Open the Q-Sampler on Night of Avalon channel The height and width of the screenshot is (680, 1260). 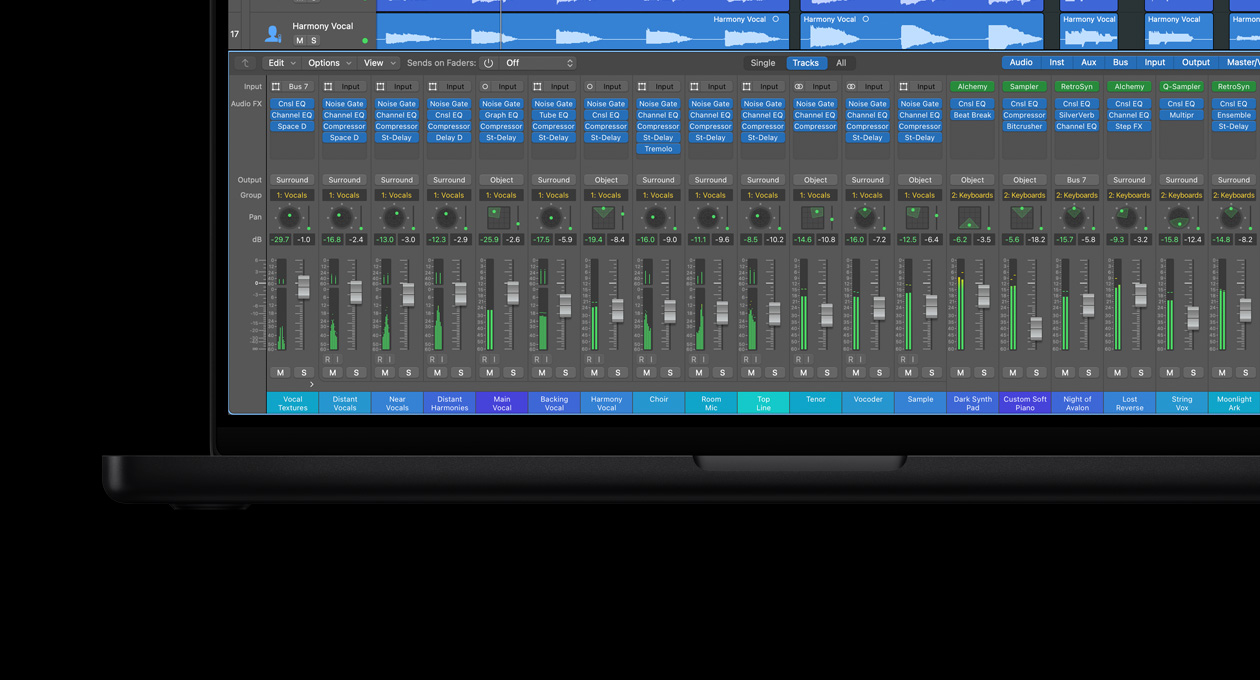(1181, 87)
